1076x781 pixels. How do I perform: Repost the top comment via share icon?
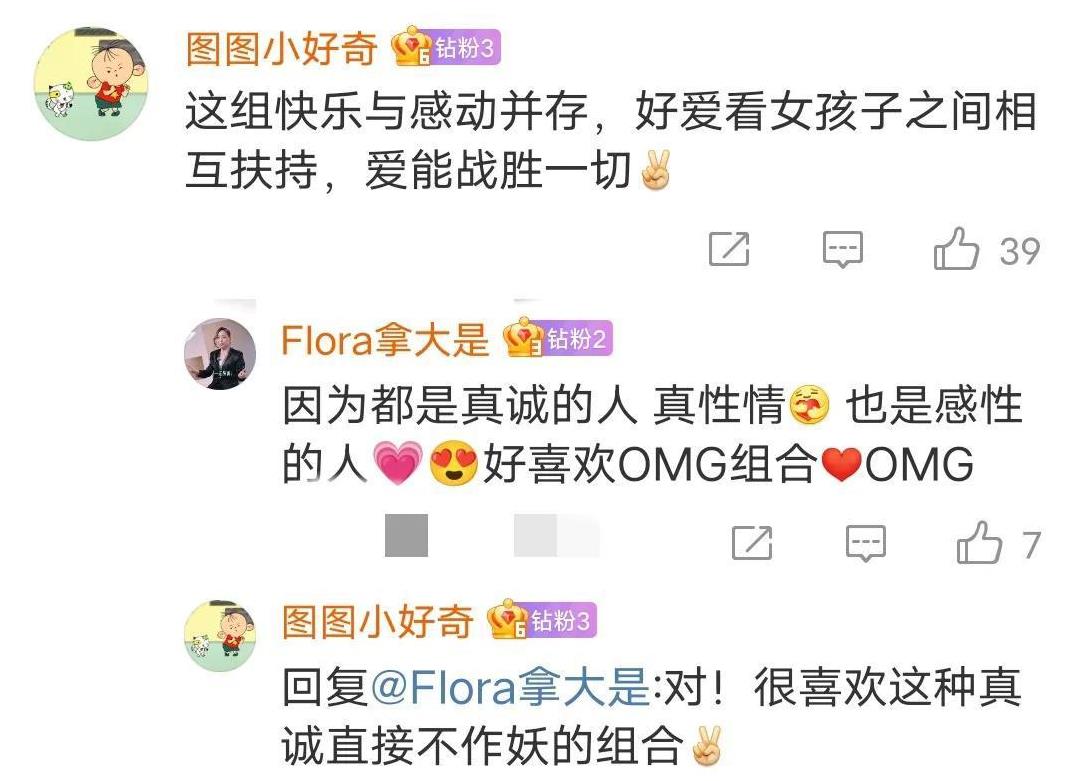coord(729,249)
